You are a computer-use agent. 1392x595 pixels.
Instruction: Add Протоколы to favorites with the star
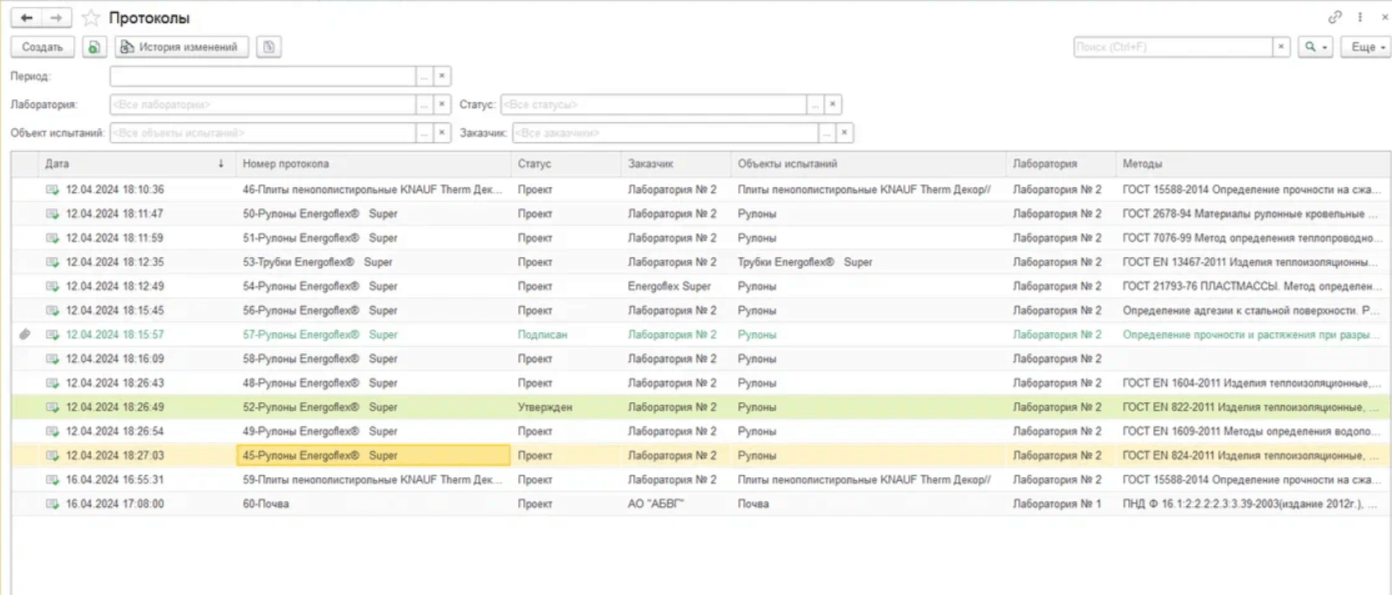click(x=91, y=18)
